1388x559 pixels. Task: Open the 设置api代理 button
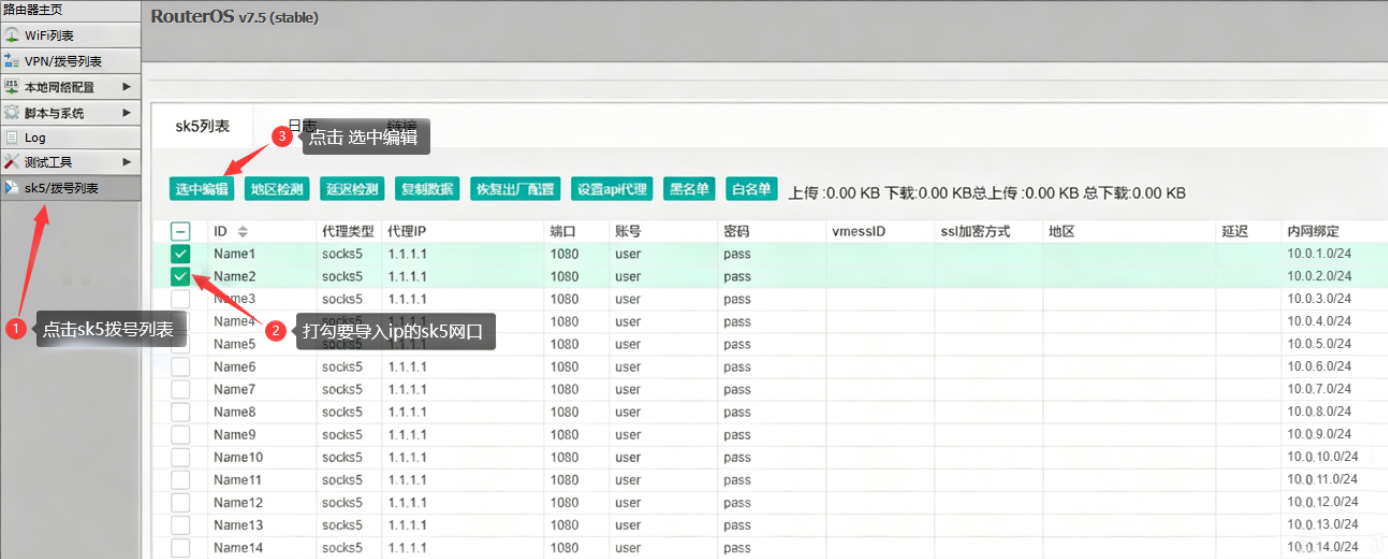pyautogui.click(x=612, y=189)
